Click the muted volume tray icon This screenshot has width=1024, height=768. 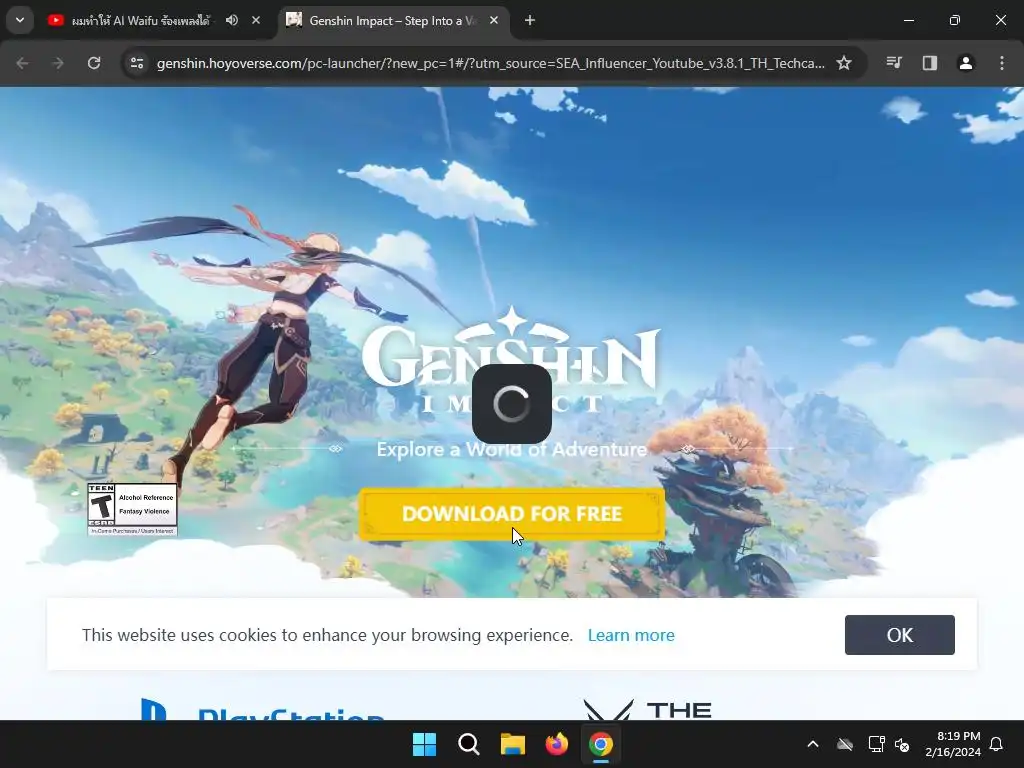pos(902,744)
